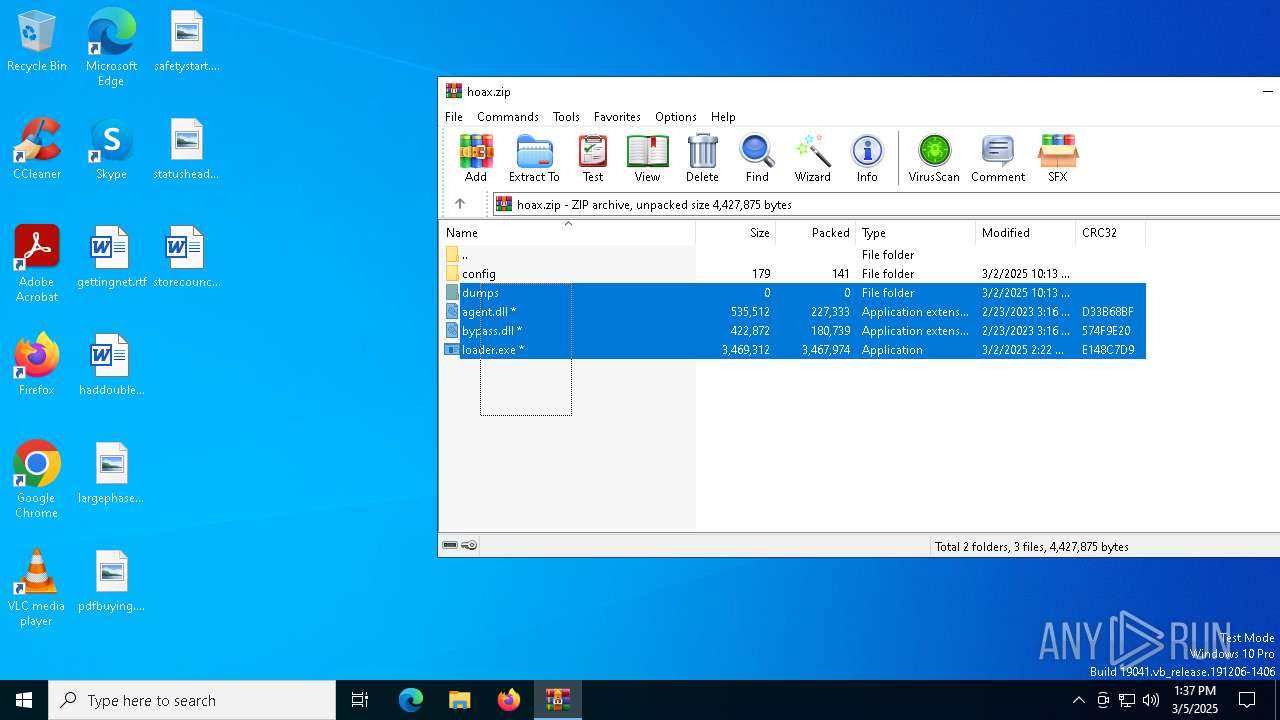Open the Options menu
The width and height of the screenshot is (1280, 720).
[x=676, y=117]
